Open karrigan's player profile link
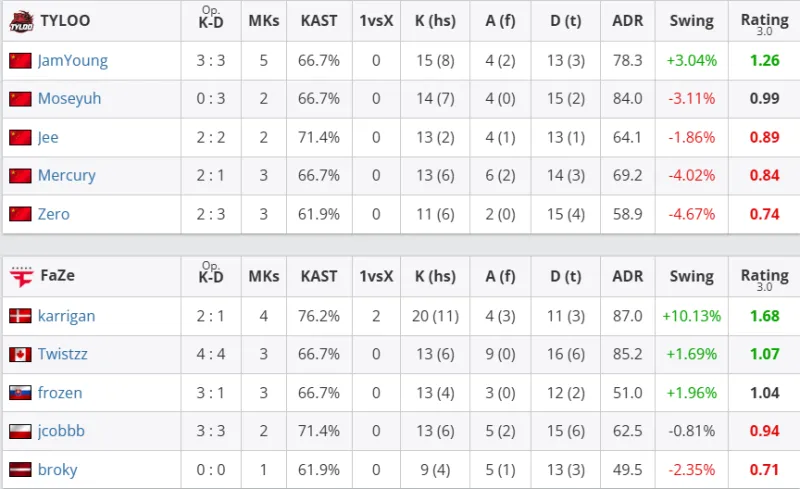Viewport: 800px width, 489px height. click(66, 316)
